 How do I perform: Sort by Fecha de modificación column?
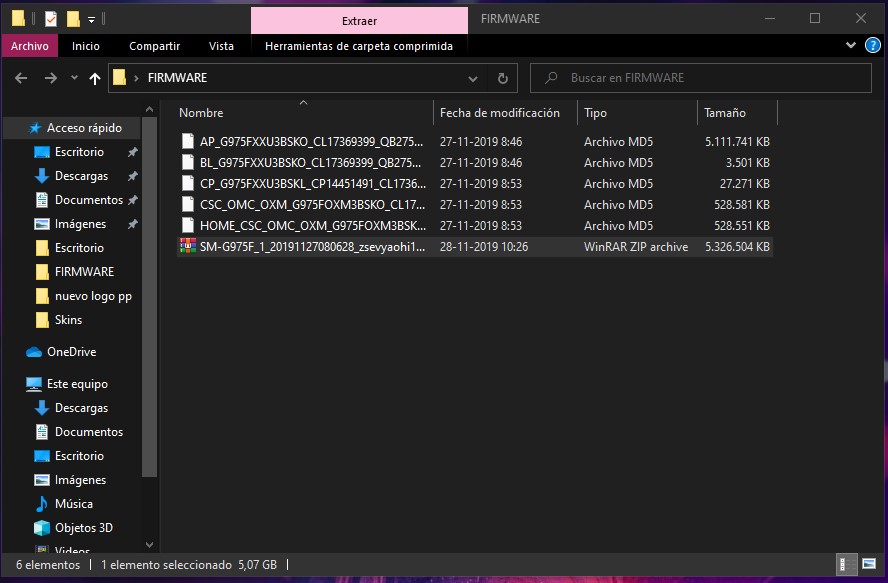click(506, 113)
